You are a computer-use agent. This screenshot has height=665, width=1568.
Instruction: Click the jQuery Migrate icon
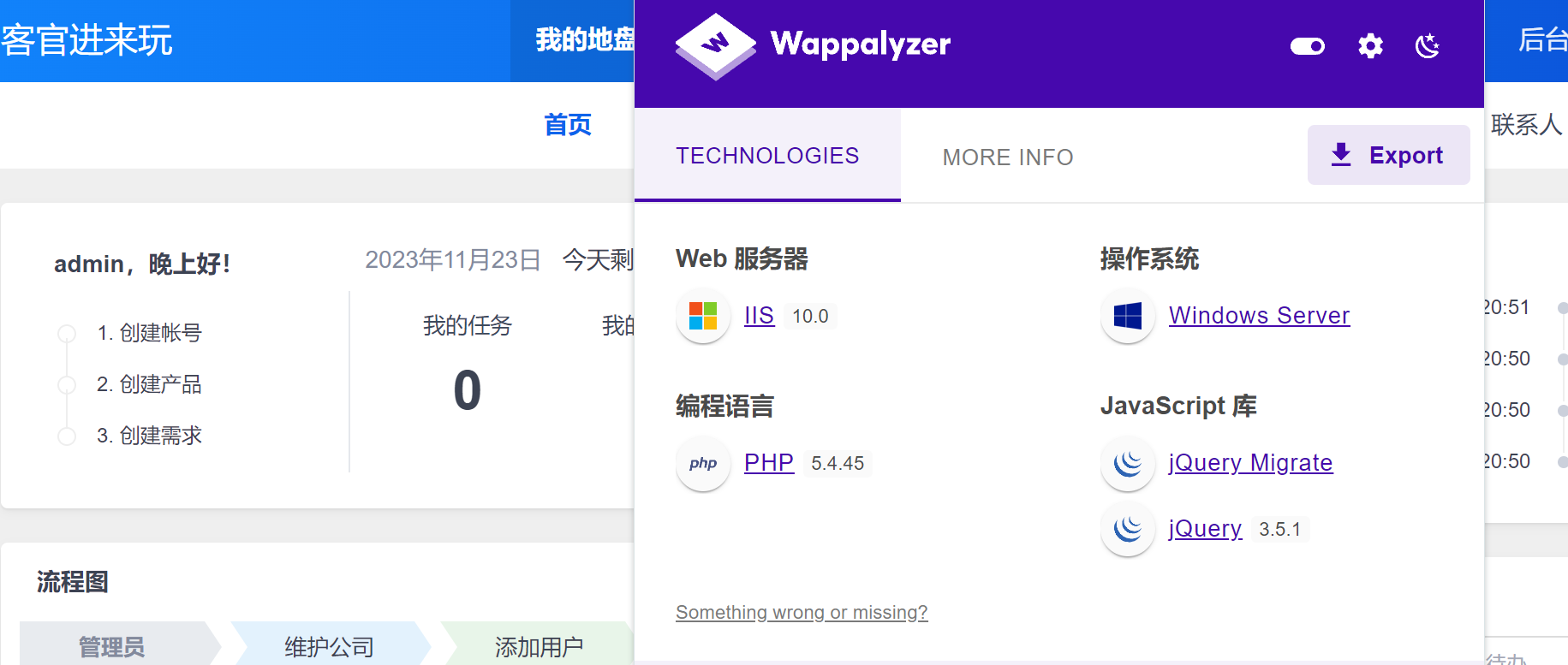1128,463
